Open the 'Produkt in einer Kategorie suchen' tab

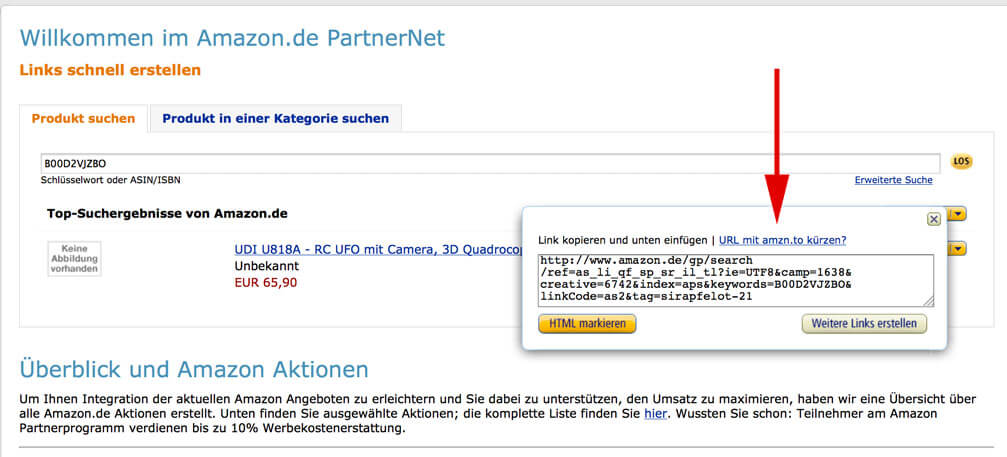[x=275, y=118]
